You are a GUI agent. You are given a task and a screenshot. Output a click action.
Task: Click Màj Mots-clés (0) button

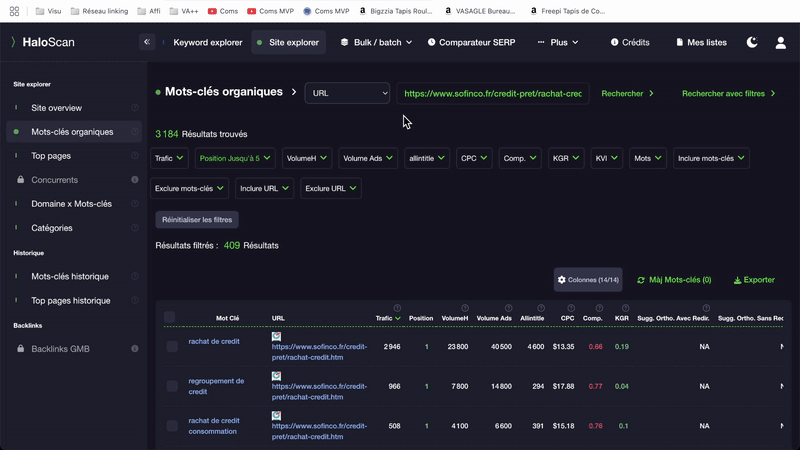pos(674,280)
